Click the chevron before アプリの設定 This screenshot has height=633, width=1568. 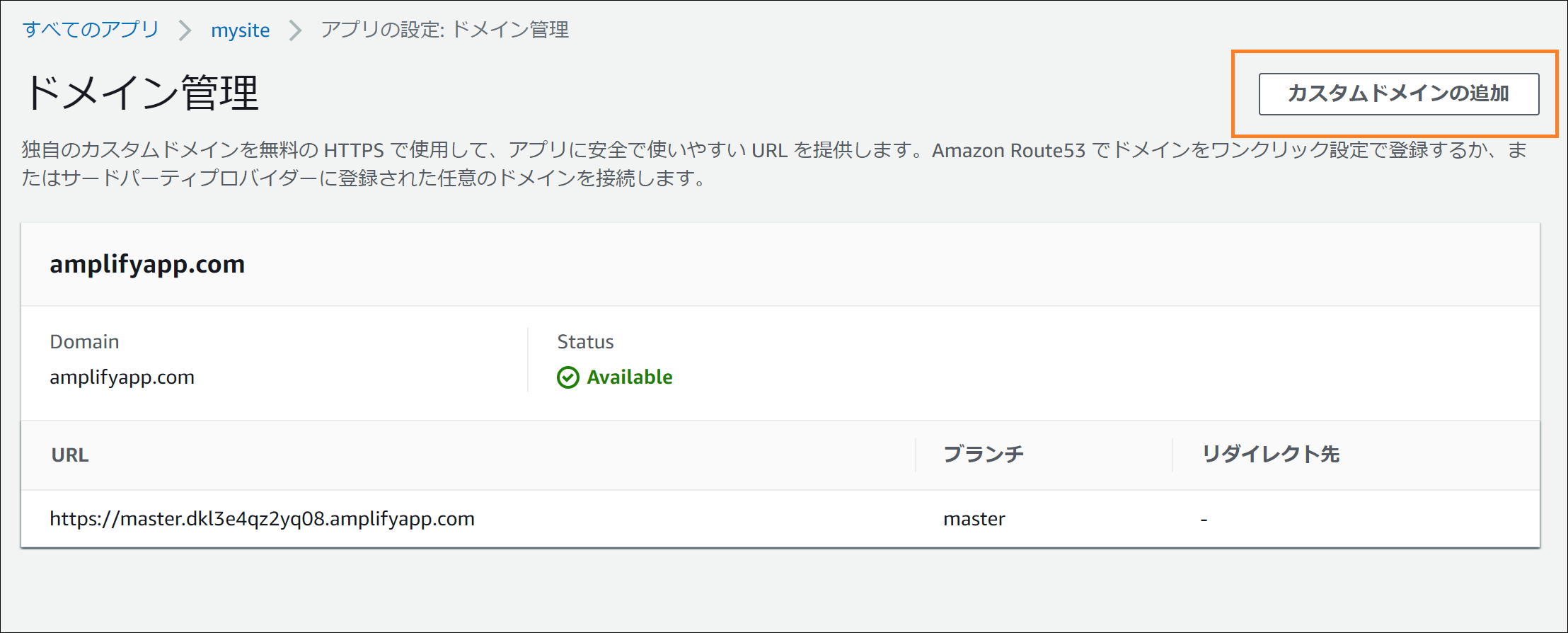coord(296,30)
